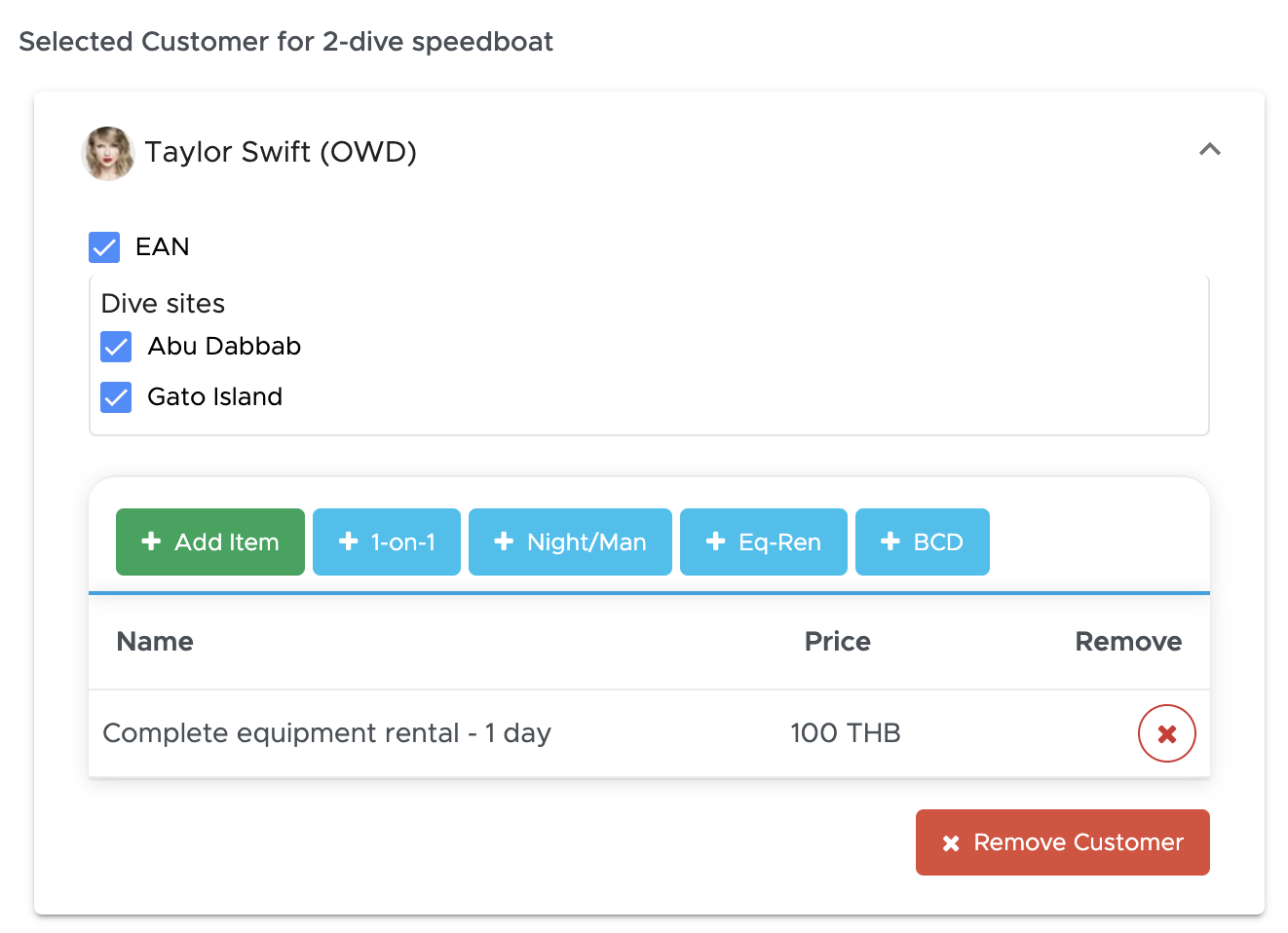Select the 100 THB price cell
1288x933 pixels.
845,733
